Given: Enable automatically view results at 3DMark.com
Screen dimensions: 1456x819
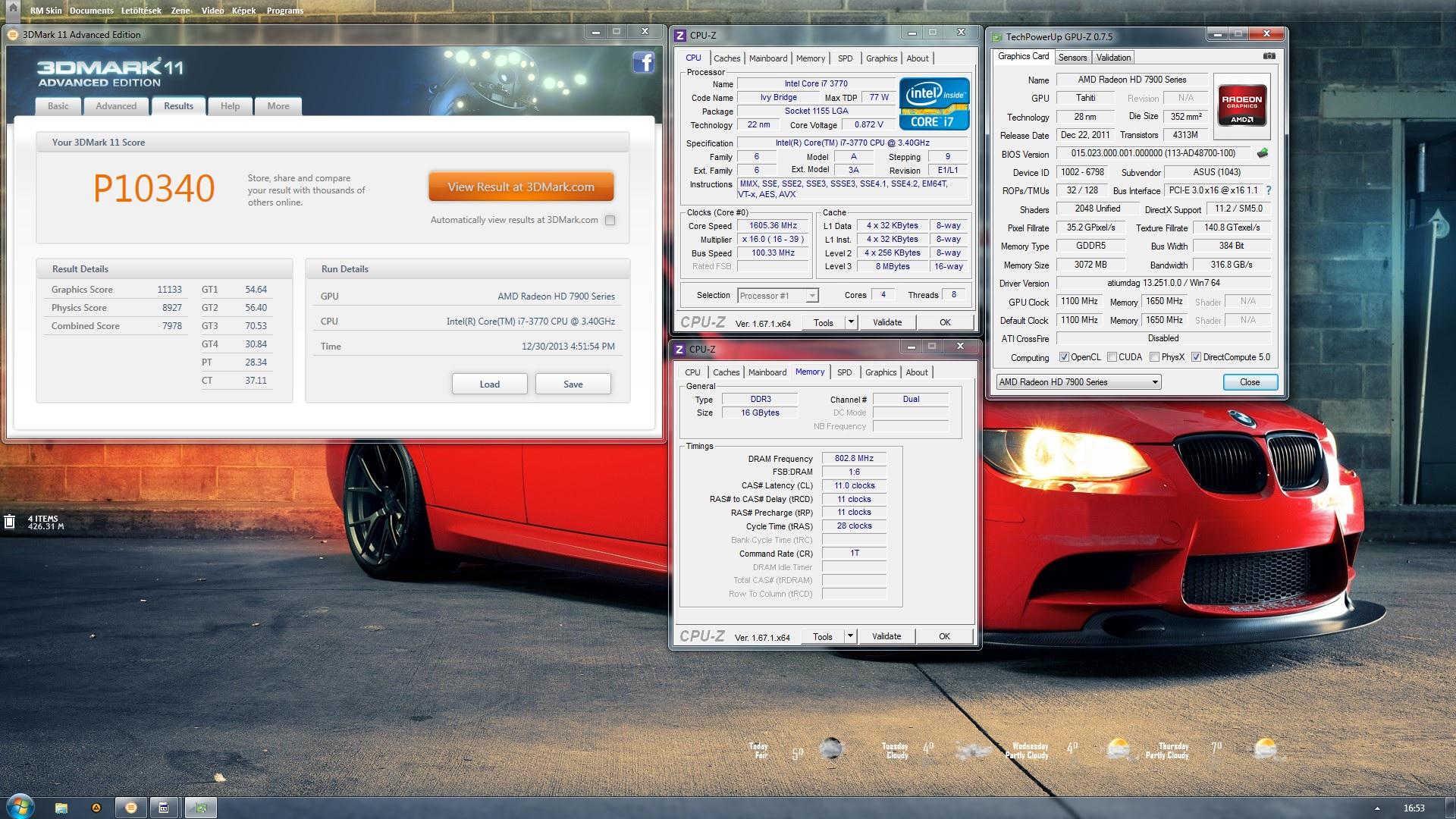Looking at the screenshot, I should click(610, 220).
